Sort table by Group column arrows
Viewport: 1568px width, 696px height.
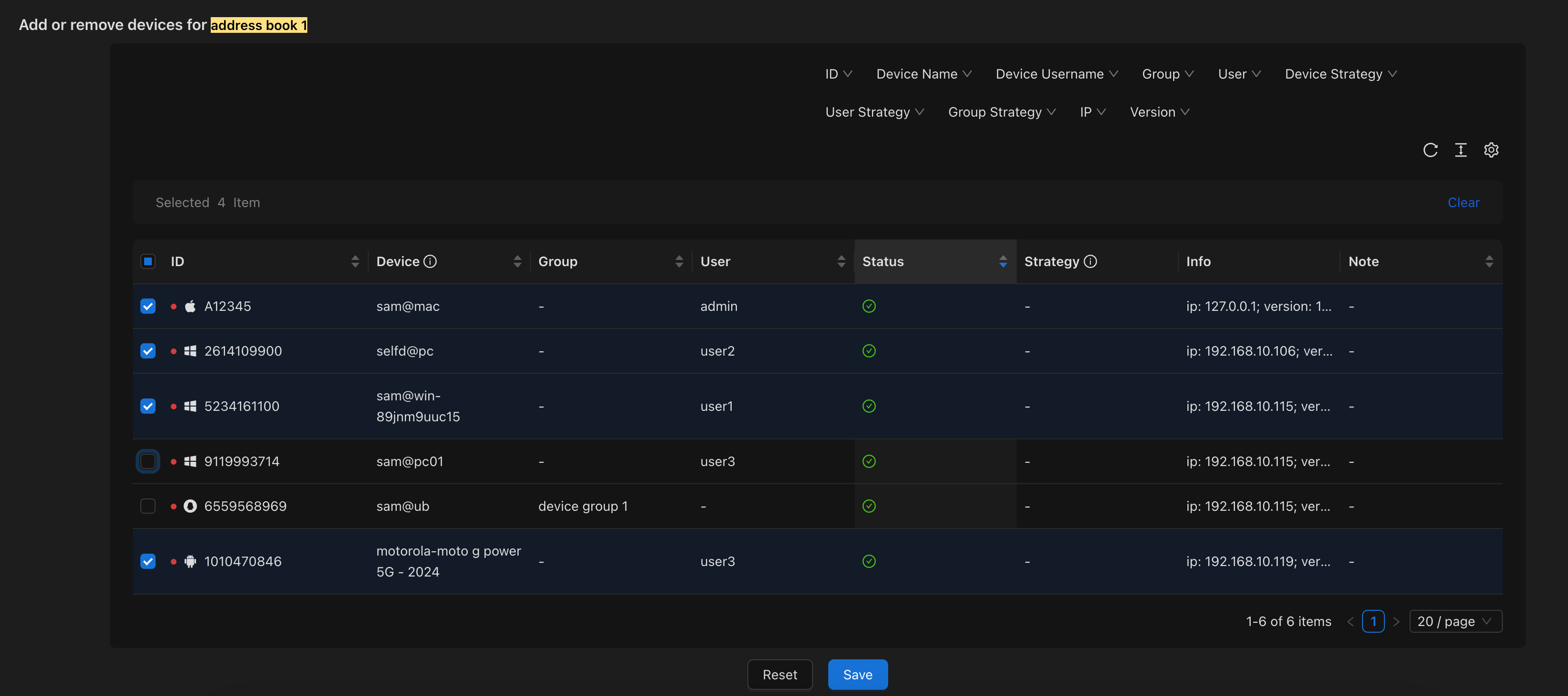pyautogui.click(x=679, y=261)
